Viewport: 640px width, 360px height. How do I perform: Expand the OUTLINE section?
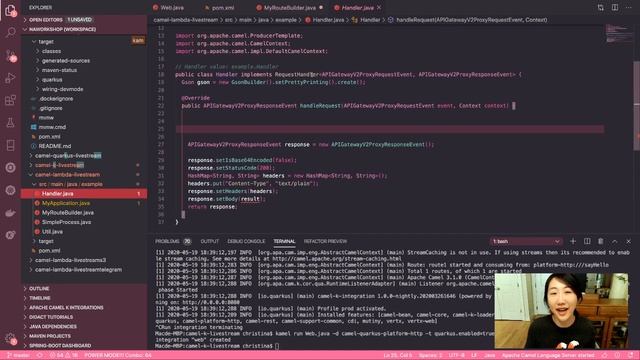(x=39, y=289)
